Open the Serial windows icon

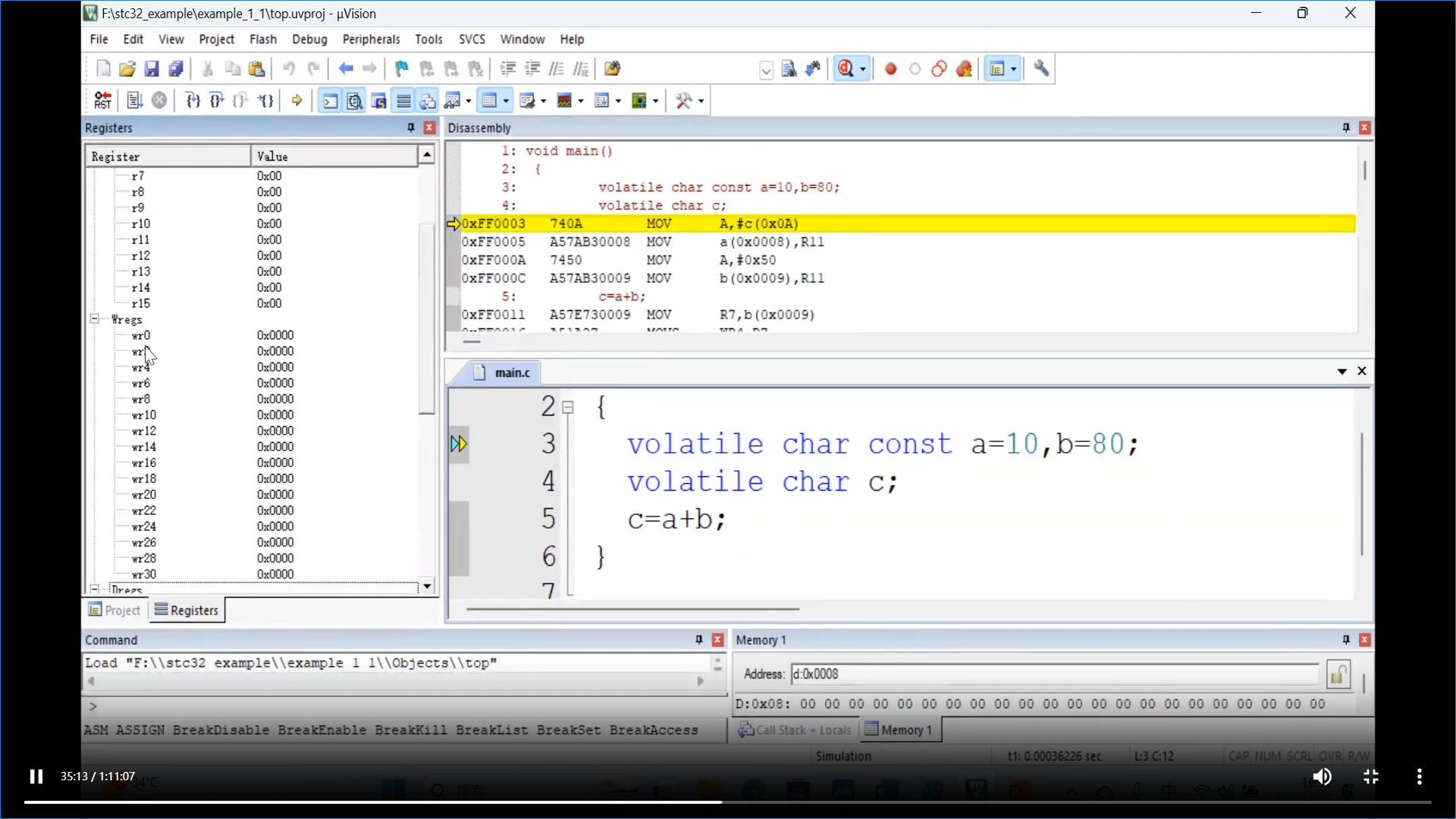[527, 101]
